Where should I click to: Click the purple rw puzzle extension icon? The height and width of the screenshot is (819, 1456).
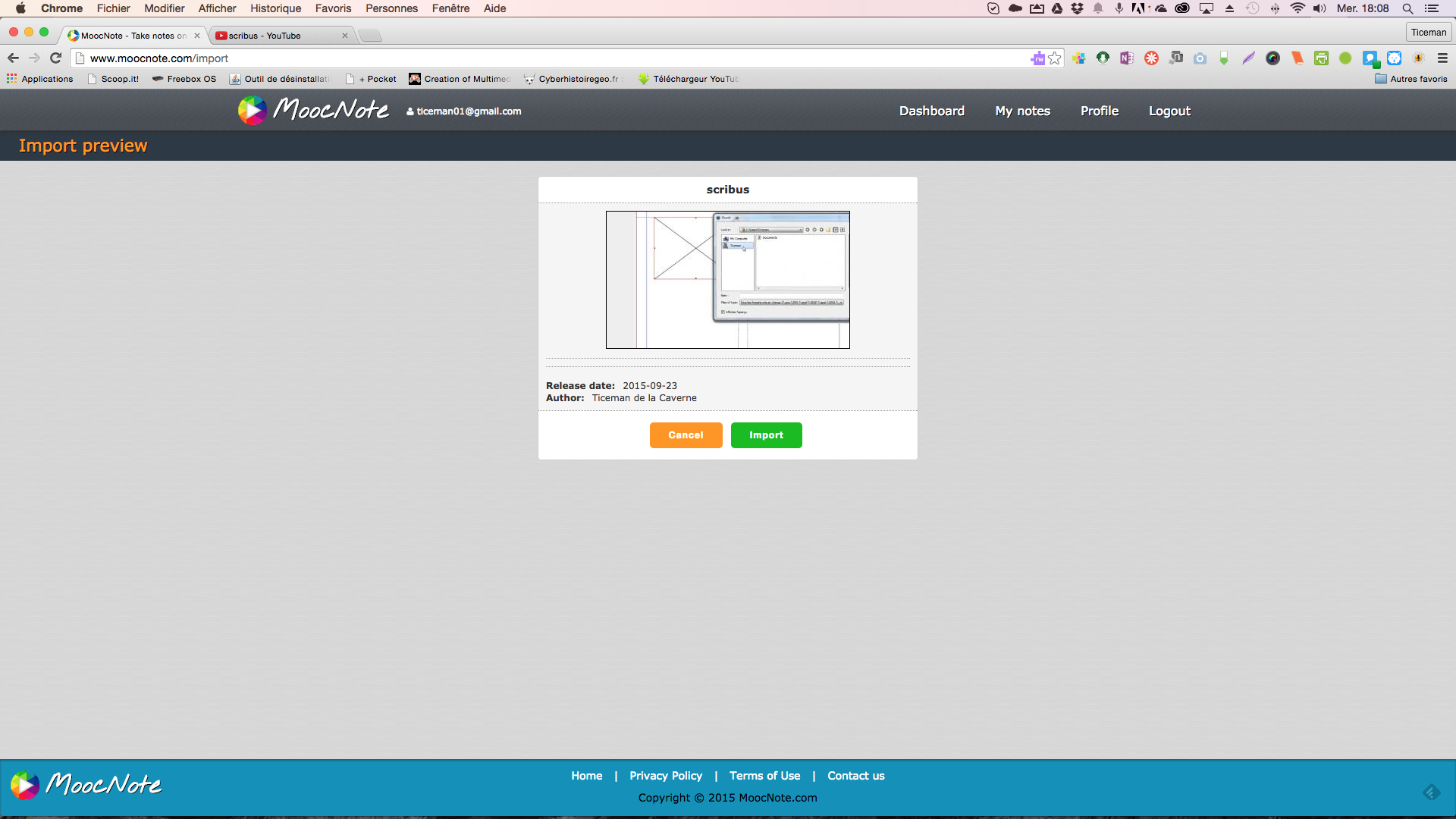1037,58
